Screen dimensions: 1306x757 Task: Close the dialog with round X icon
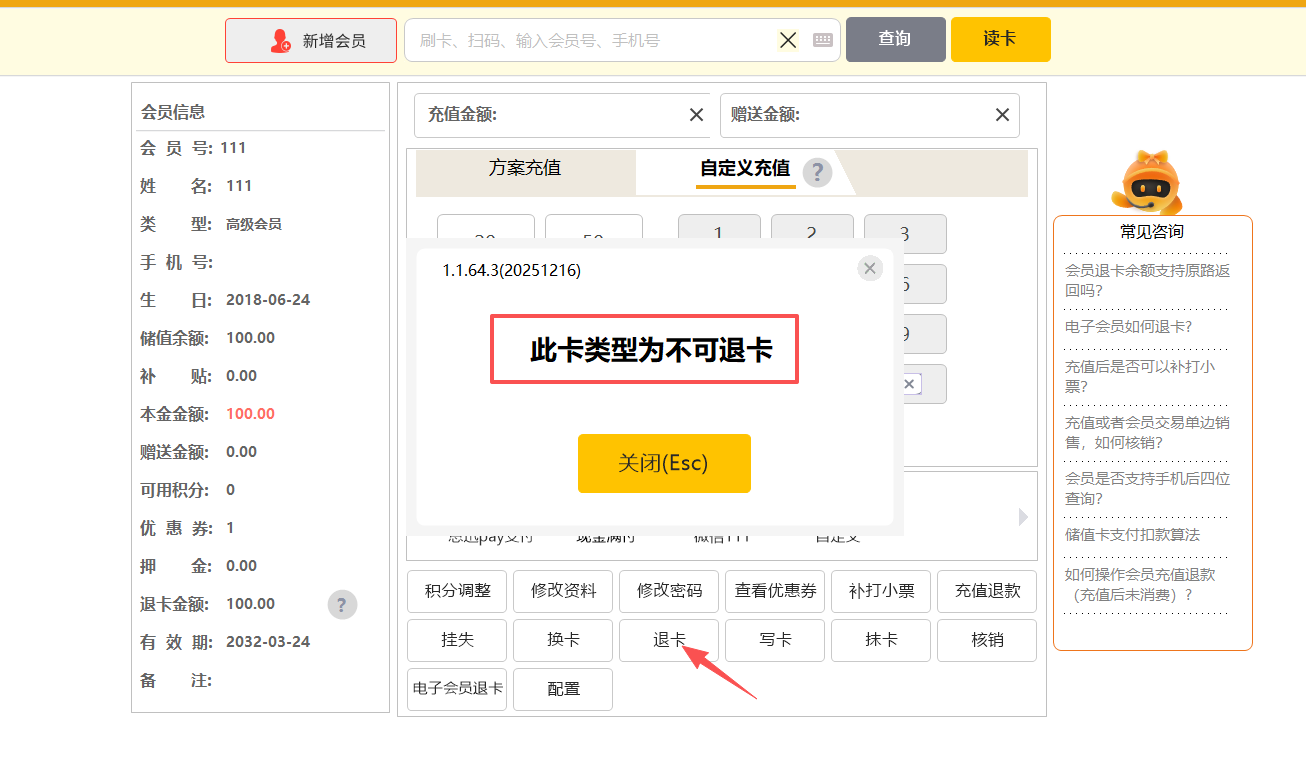pos(870,268)
